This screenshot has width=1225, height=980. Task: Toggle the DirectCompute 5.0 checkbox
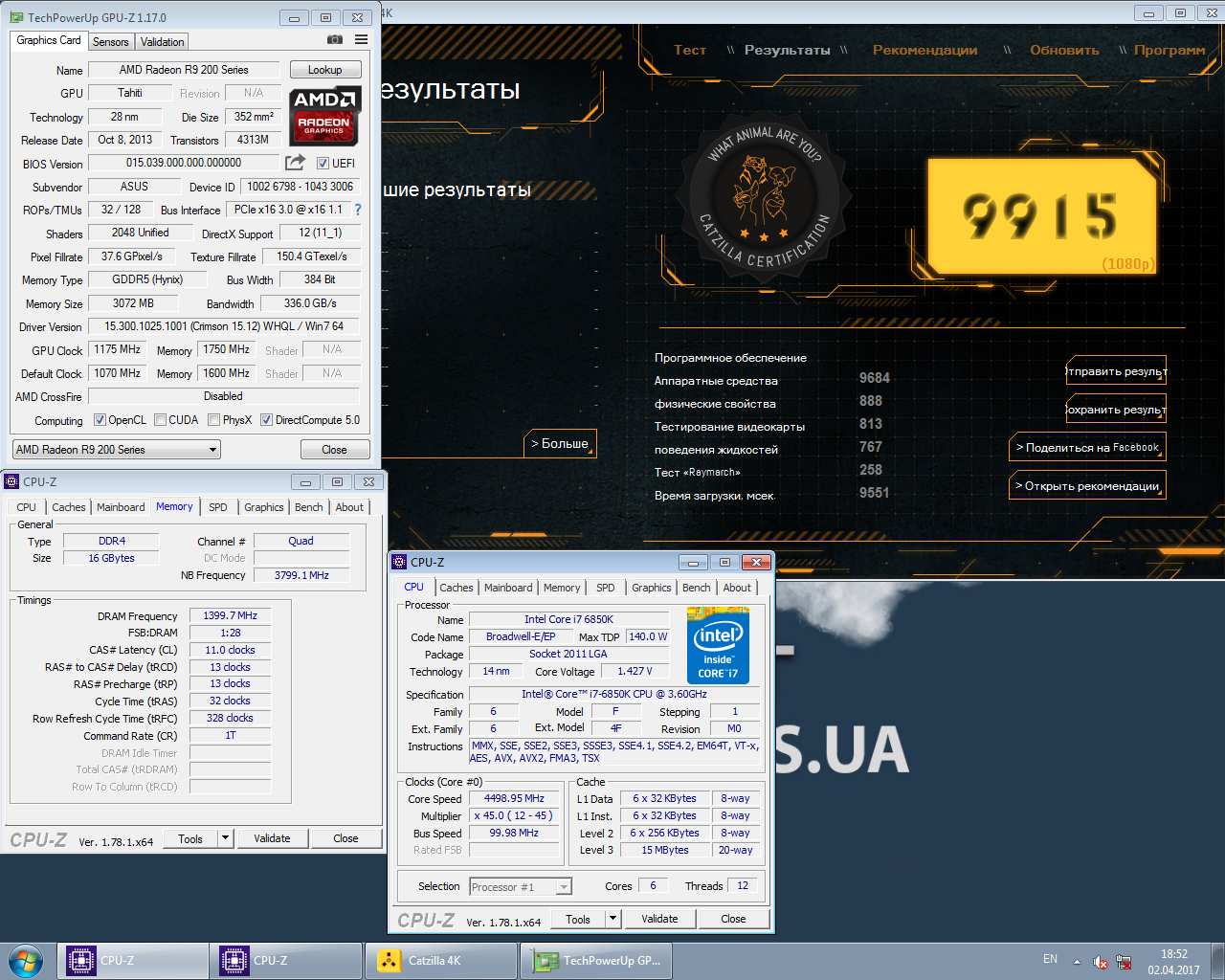coord(267,420)
